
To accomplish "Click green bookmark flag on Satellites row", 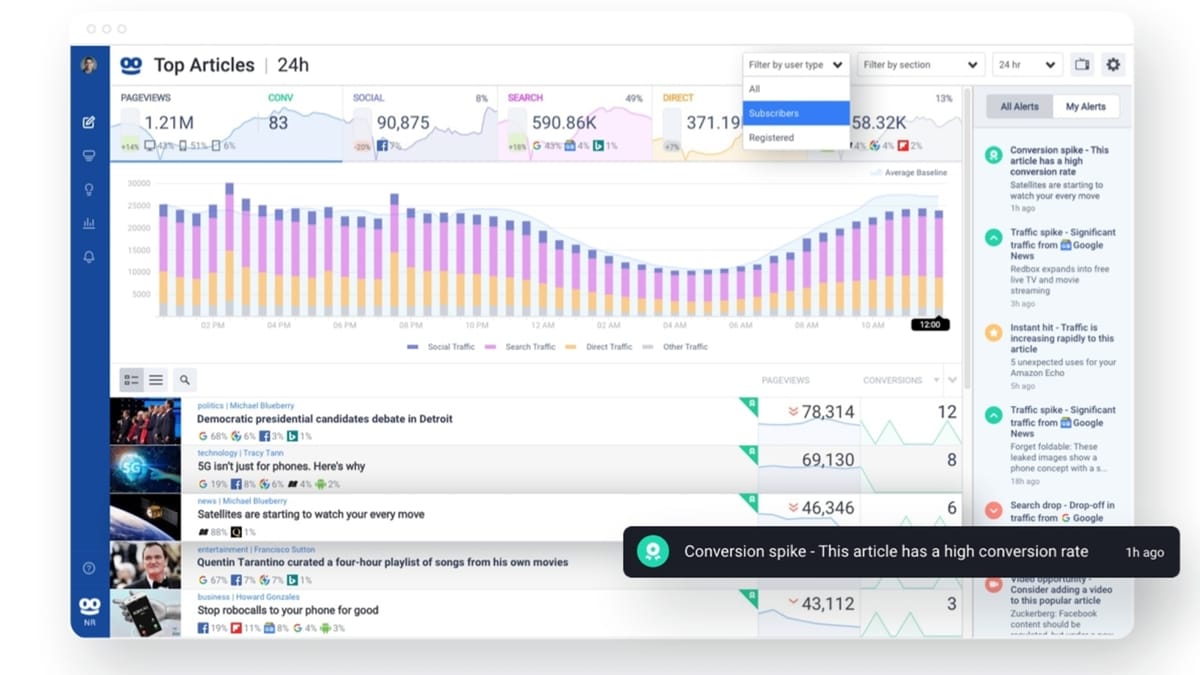I will coord(748,502).
